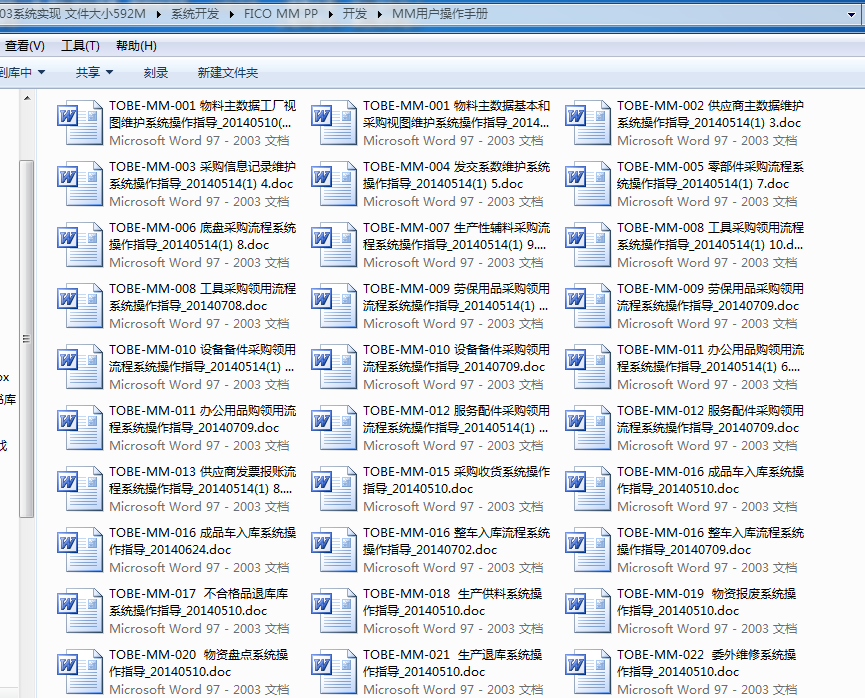Viewport: 865px width, 698px height.
Task: Open the 查看(V) menu
Action: click(x=24, y=46)
